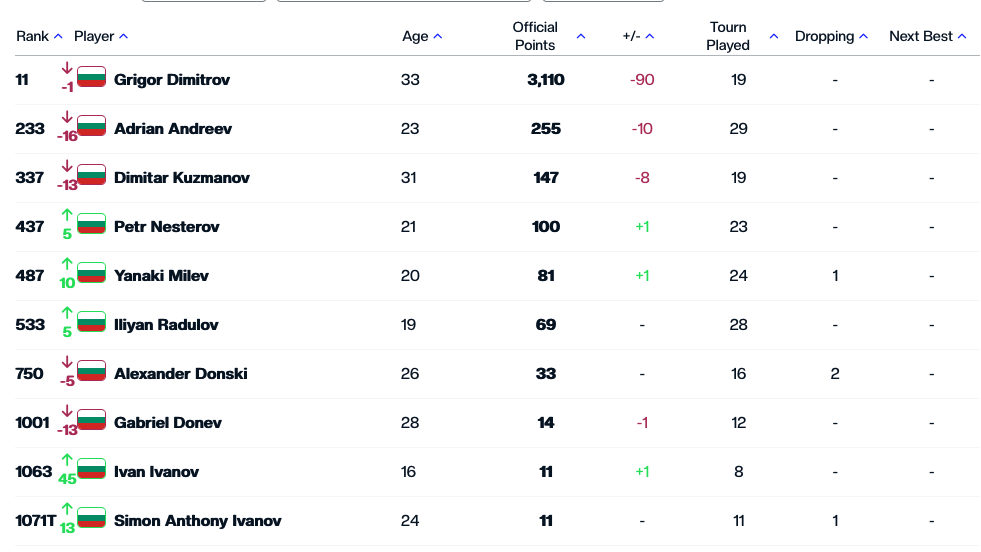
Task: Click the green up arrow for Yanaki Milev
Action: 67,264
